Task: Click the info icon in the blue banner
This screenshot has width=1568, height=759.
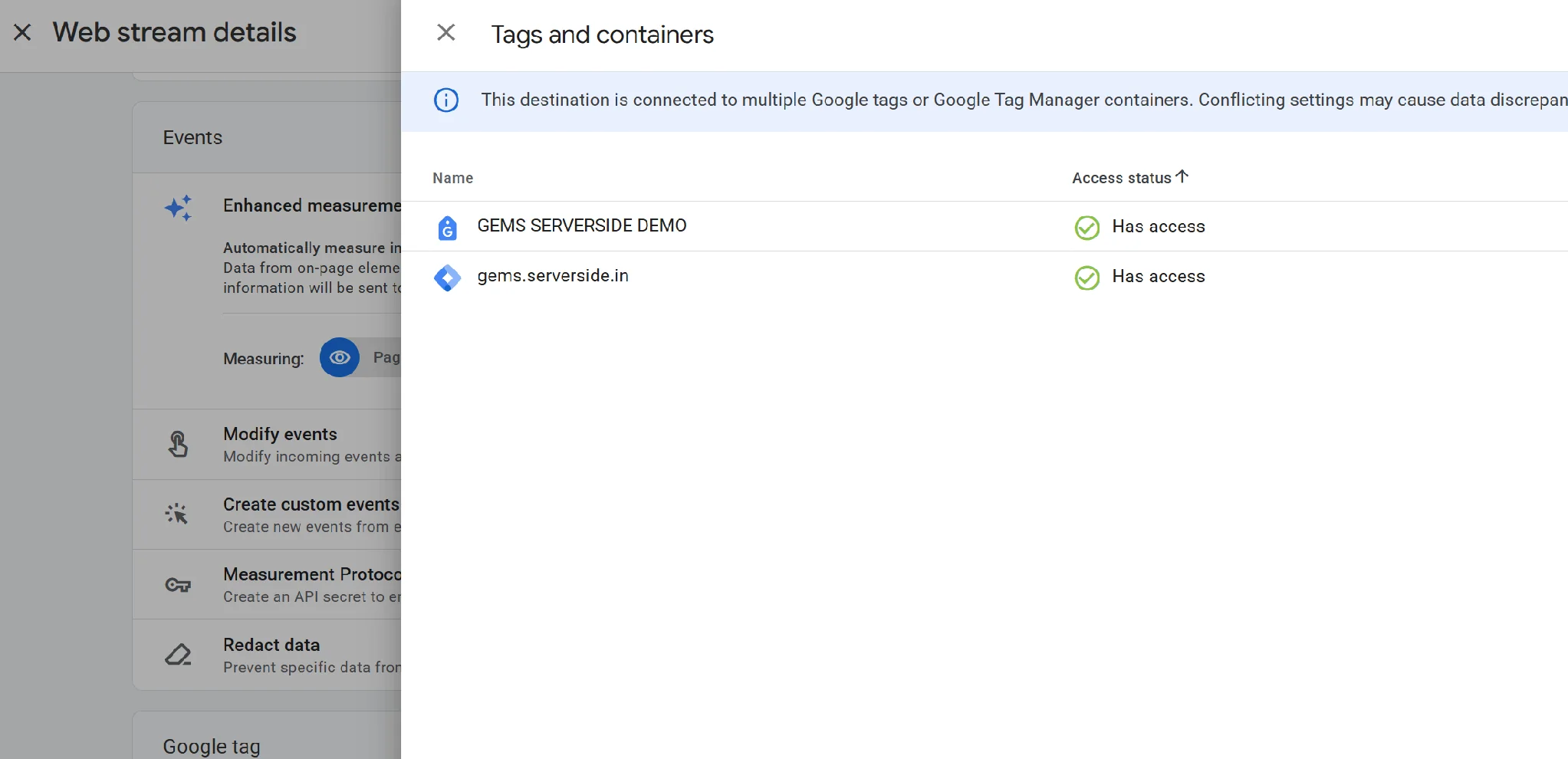Action: 446,100
